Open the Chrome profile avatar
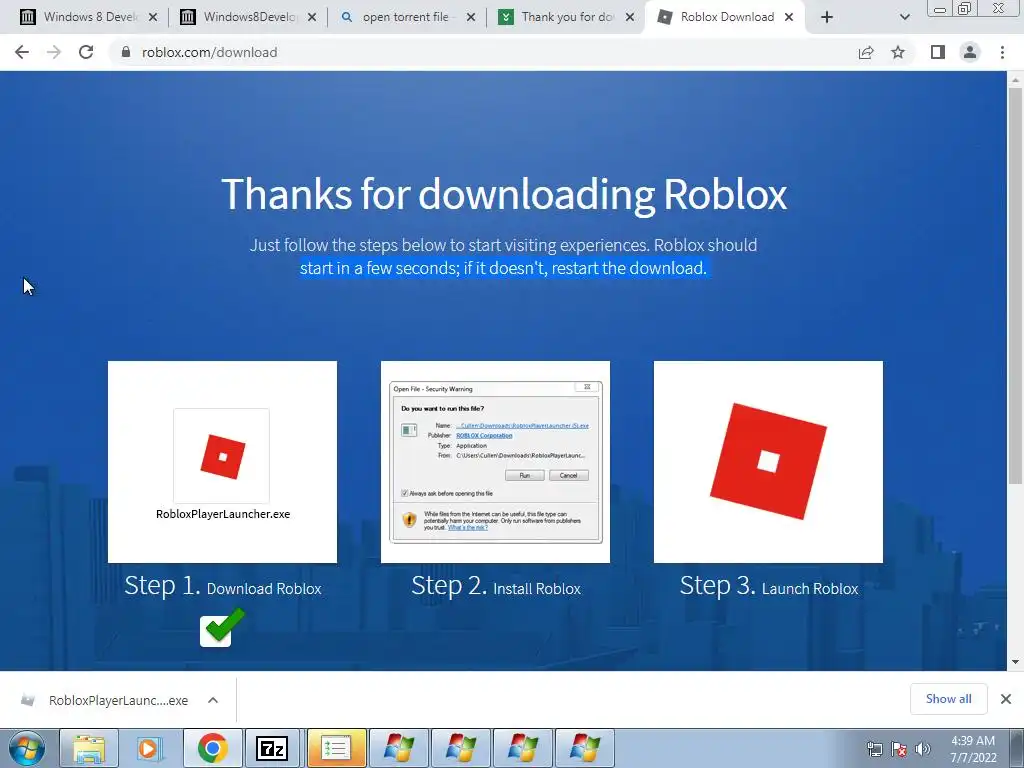Screen dimensions: 1024x768 (x=970, y=52)
